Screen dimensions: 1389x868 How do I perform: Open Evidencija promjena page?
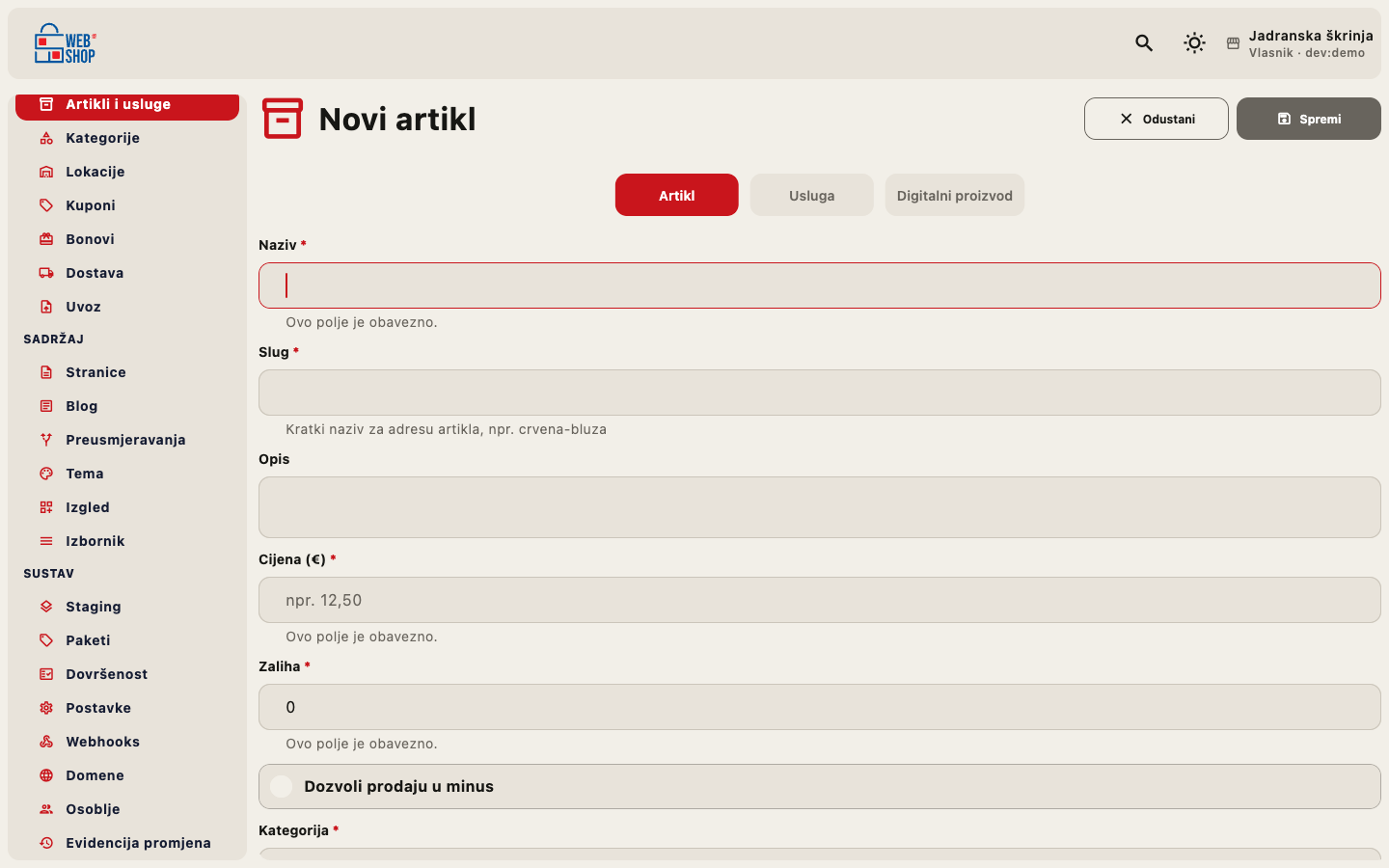pyautogui.click(x=127, y=843)
